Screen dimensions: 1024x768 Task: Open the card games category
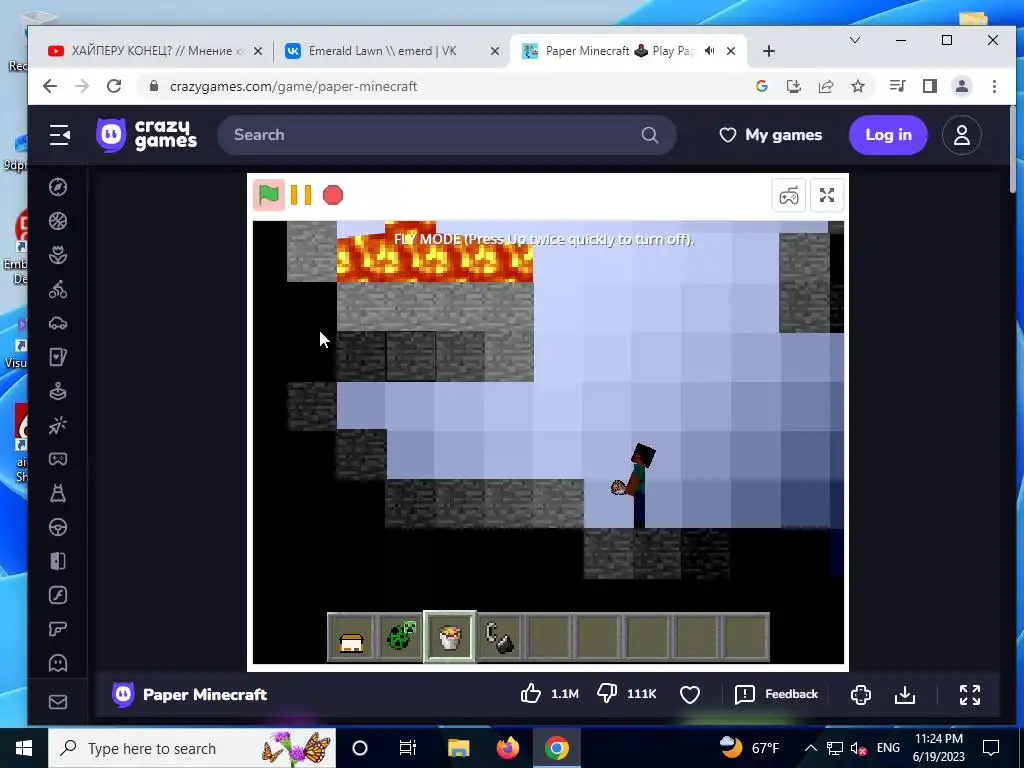point(58,357)
